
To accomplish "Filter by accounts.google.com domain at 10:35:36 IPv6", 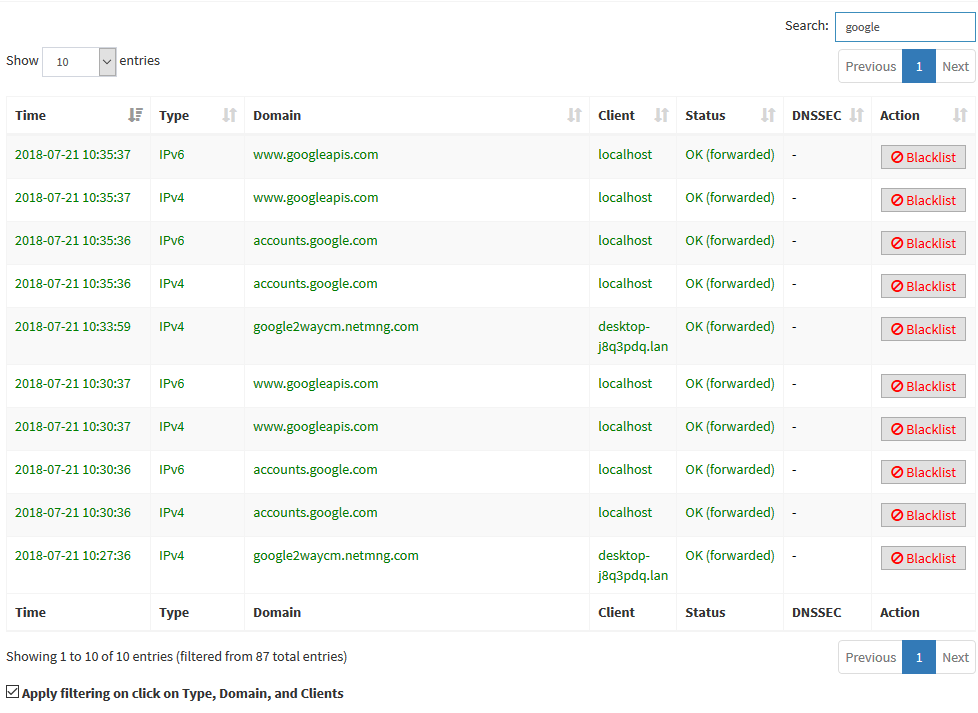I will tap(315, 240).
